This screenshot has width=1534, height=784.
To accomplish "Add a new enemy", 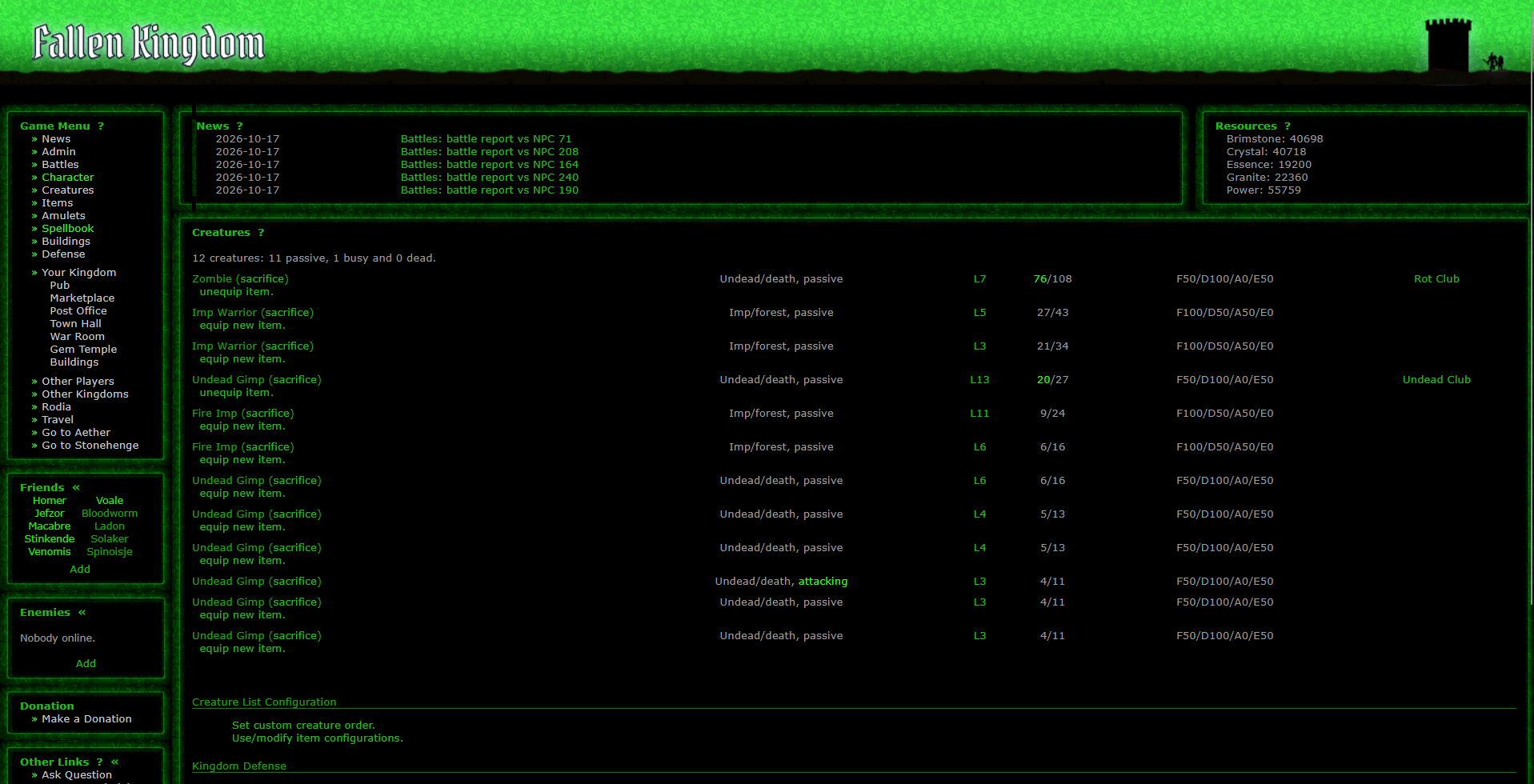I will (86, 663).
